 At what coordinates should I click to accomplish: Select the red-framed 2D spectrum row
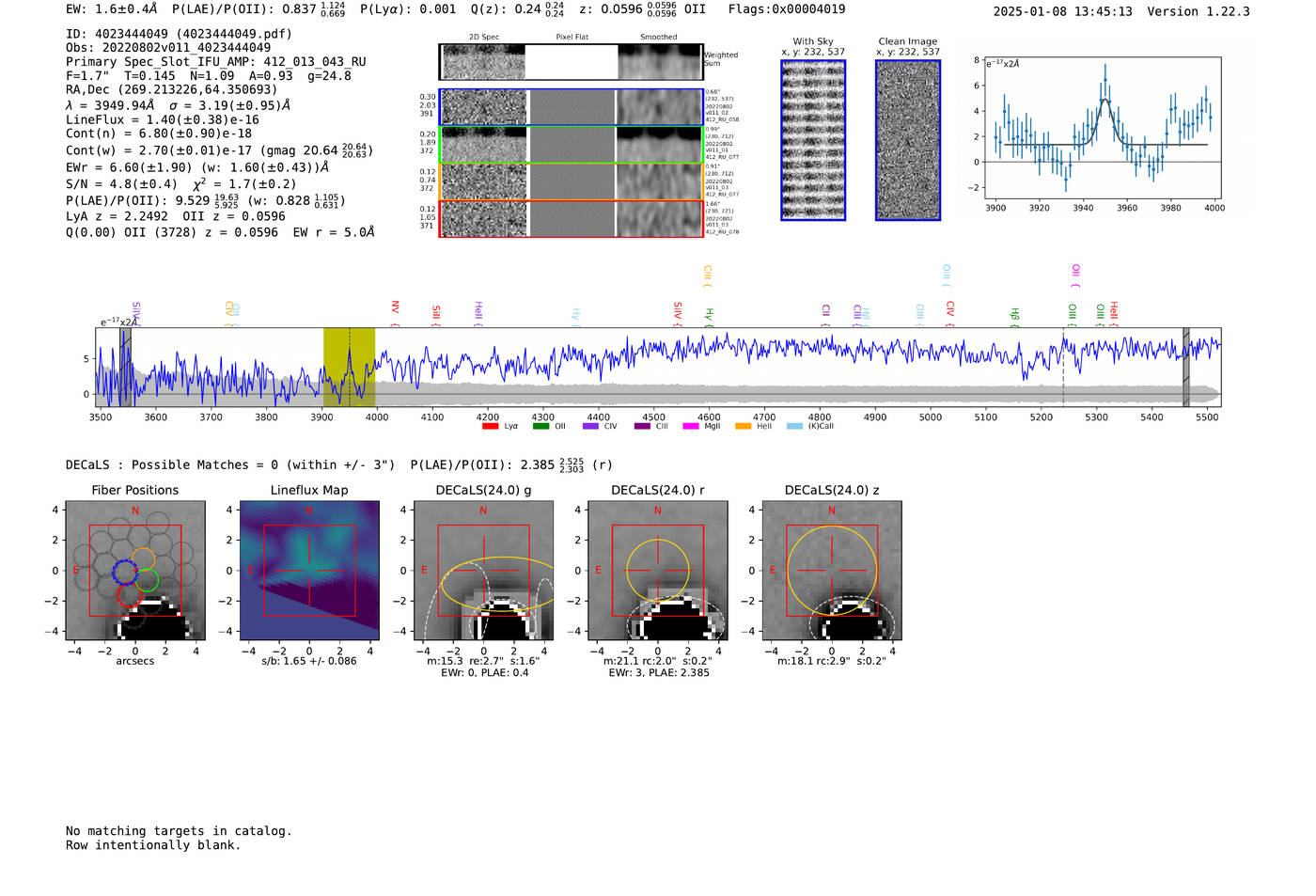click(x=572, y=218)
